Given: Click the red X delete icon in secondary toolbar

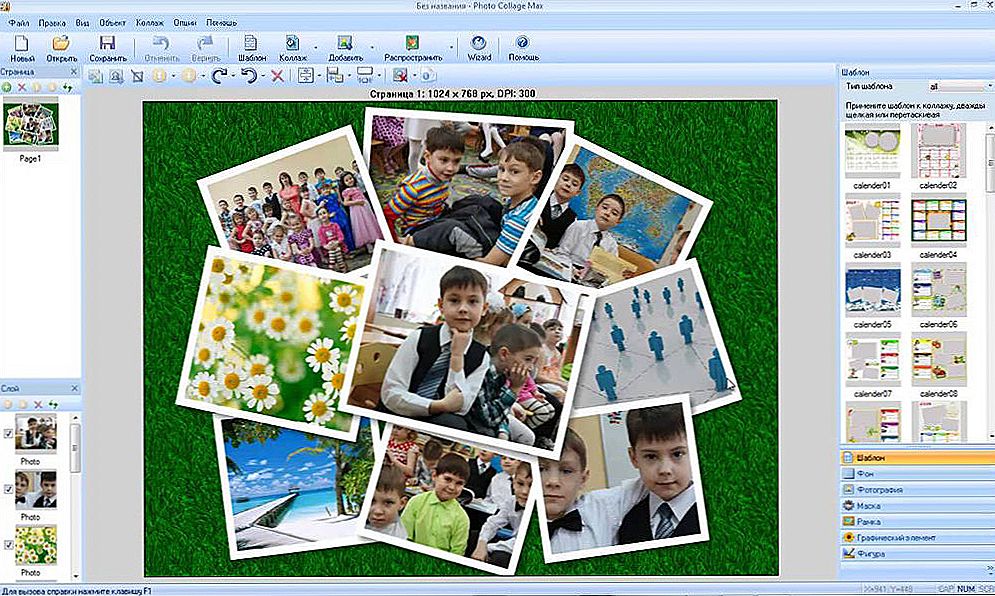Looking at the screenshot, I should point(277,76).
